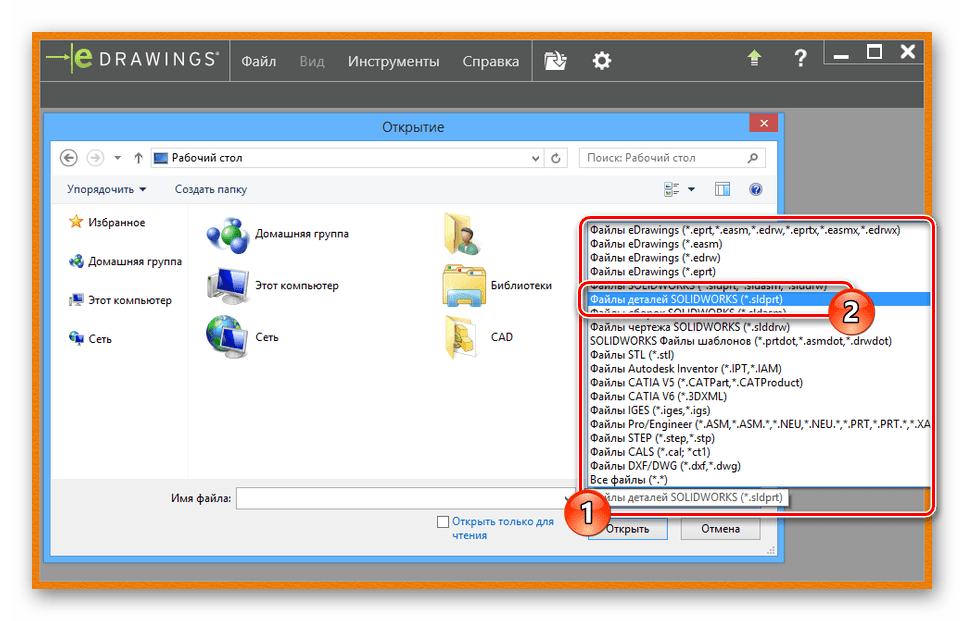Expand the view options dropdown arrow
The width and height of the screenshot is (964, 621).
coord(692,189)
